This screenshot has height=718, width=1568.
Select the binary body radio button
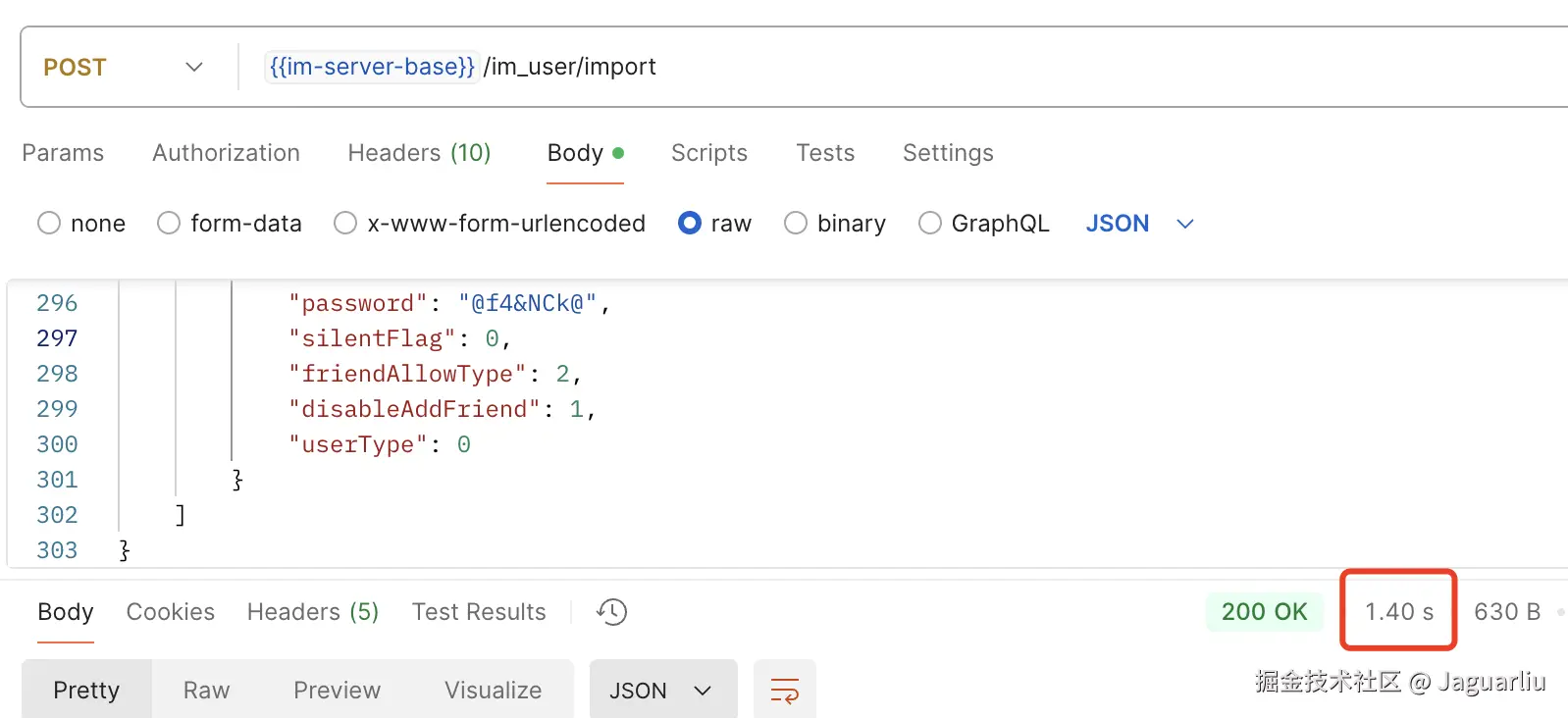(796, 224)
